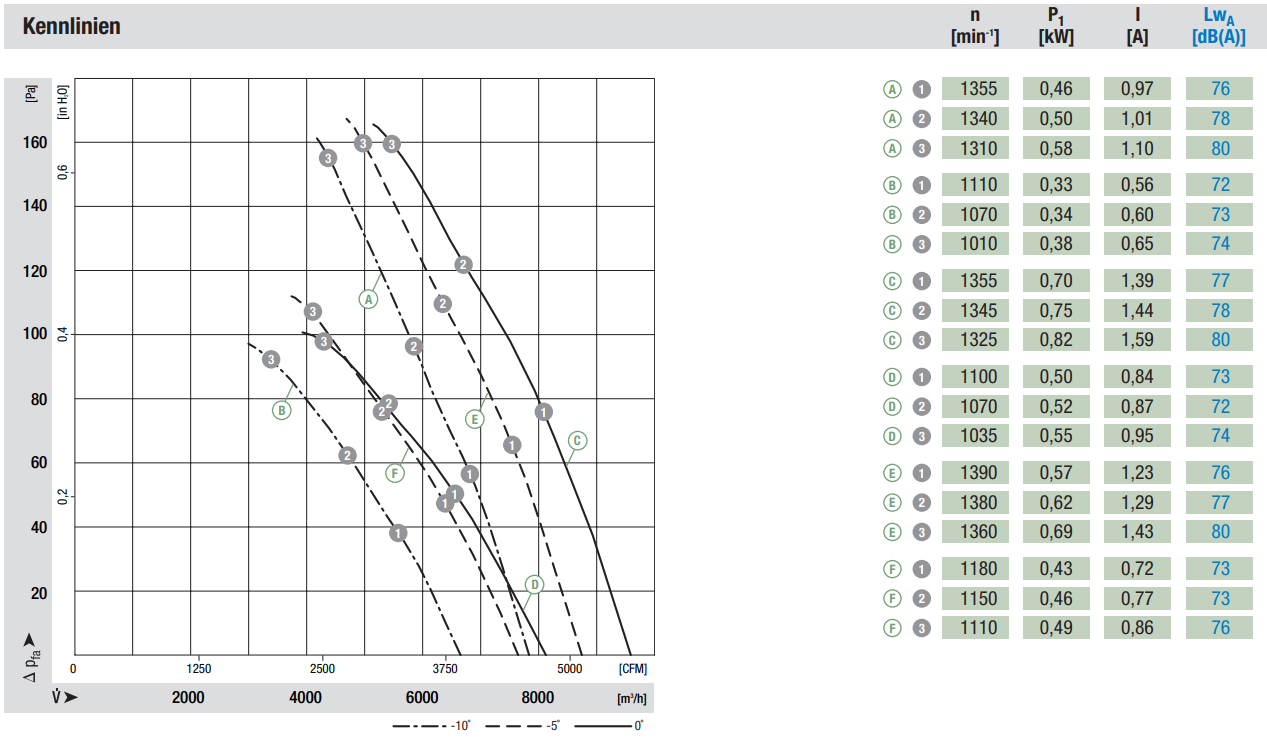Click the 160 Pa axis label

point(35,143)
